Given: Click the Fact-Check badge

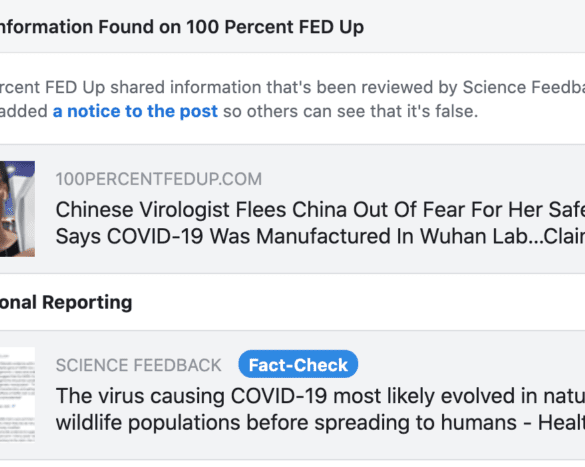Looking at the screenshot, I should 298,364.
